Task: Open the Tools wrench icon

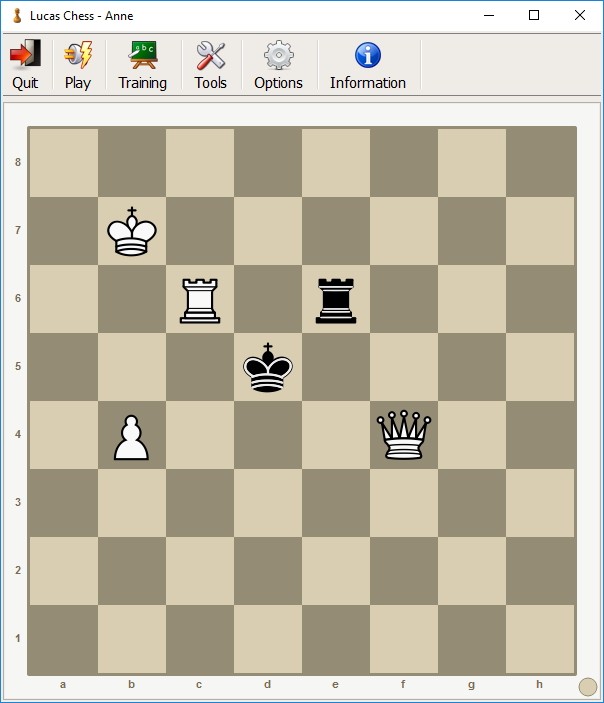Action: coord(210,55)
